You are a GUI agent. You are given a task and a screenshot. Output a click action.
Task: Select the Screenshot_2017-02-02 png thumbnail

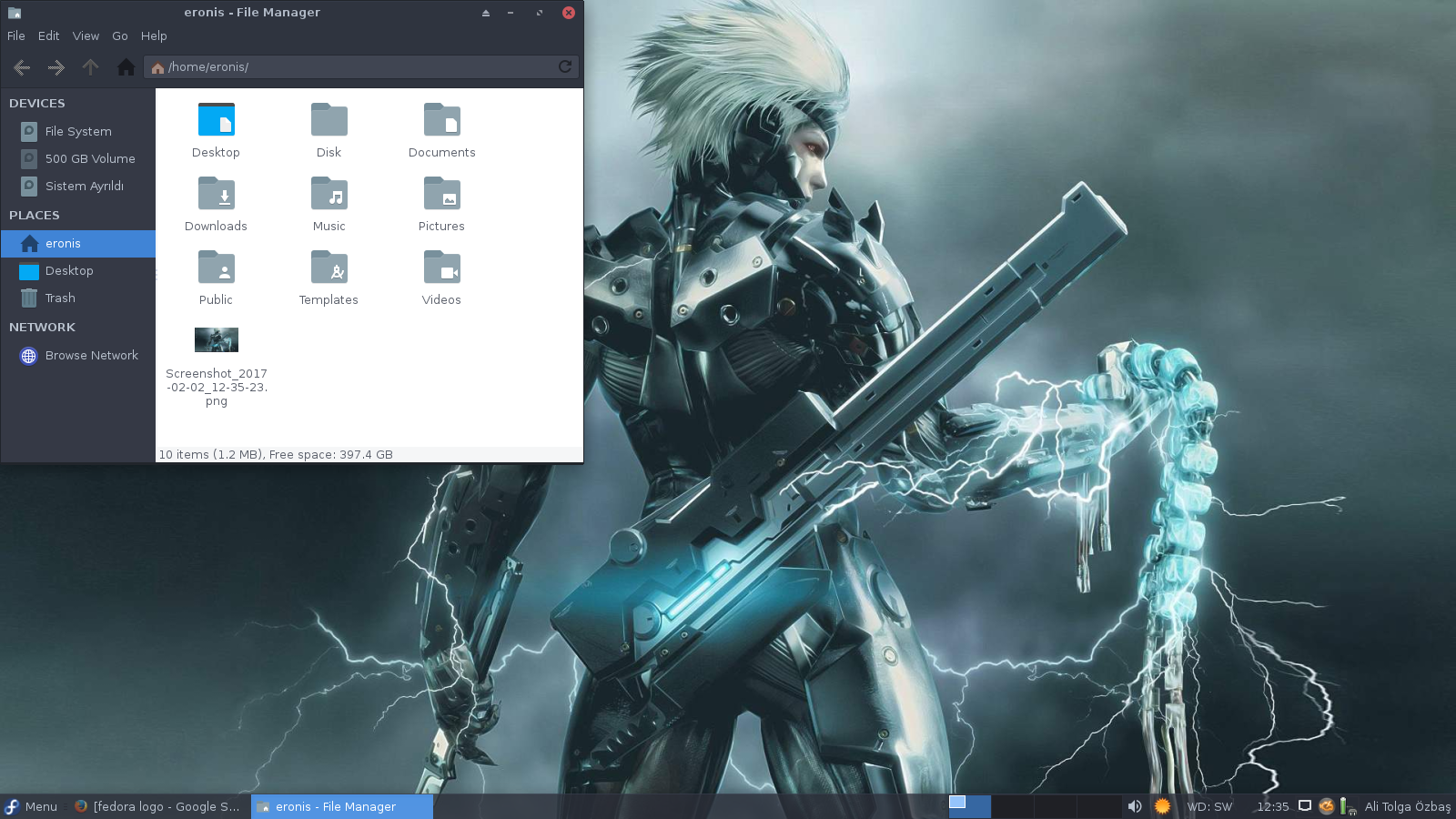click(x=217, y=339)
